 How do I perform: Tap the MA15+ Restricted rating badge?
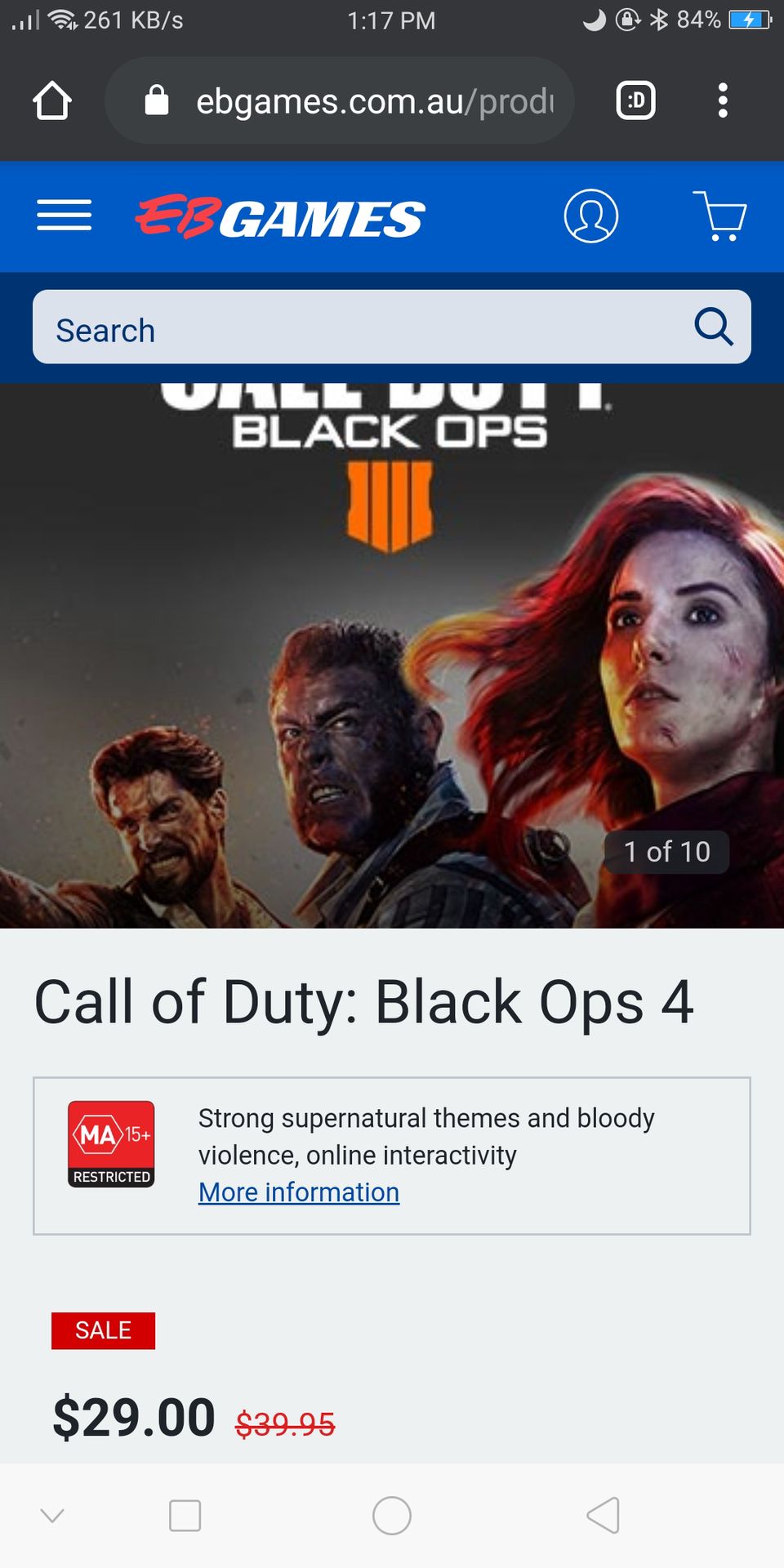pyautogui.click(x=111, y=1143)
